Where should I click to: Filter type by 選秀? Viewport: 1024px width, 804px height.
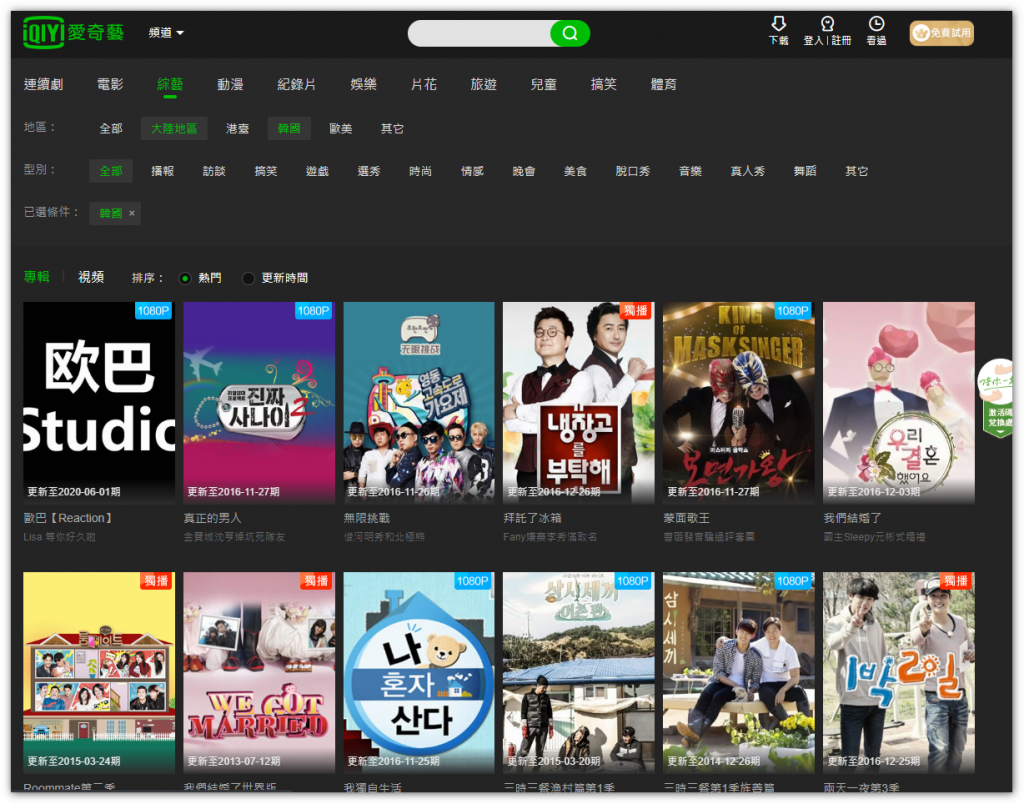pyautogui.click(x=369, y=171)
